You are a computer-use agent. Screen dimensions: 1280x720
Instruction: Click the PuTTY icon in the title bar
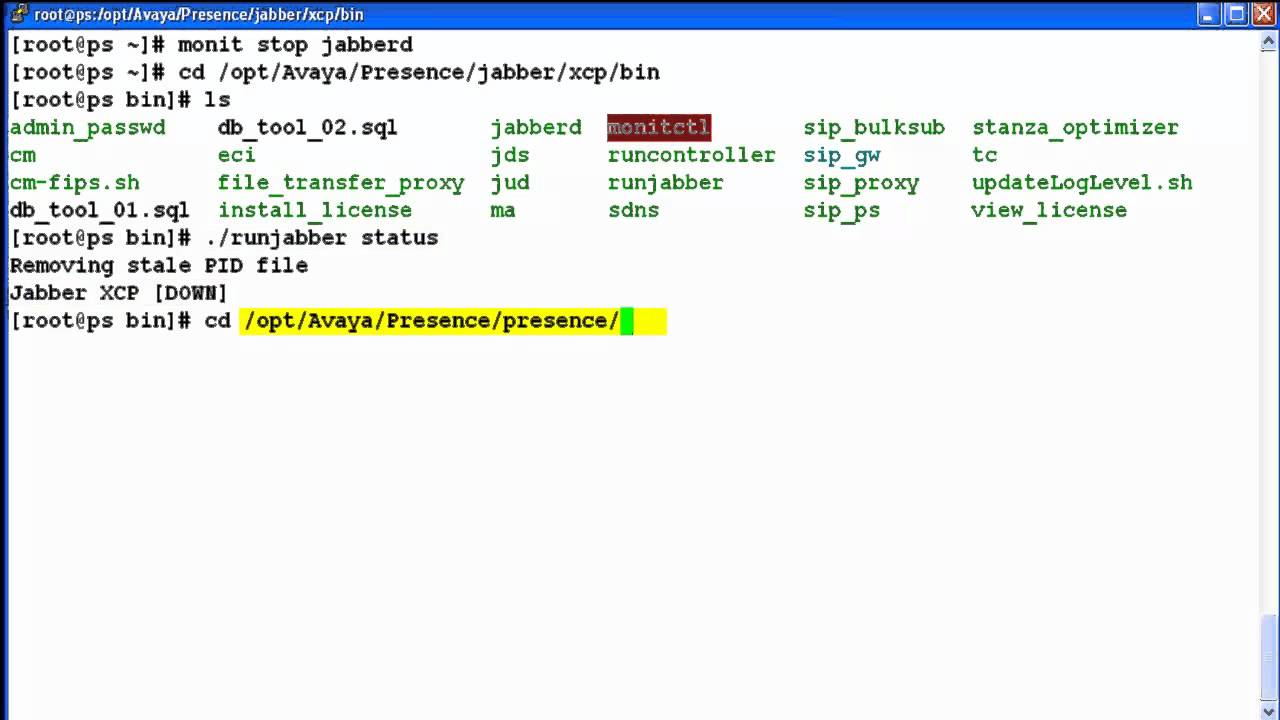coord(18,14)
